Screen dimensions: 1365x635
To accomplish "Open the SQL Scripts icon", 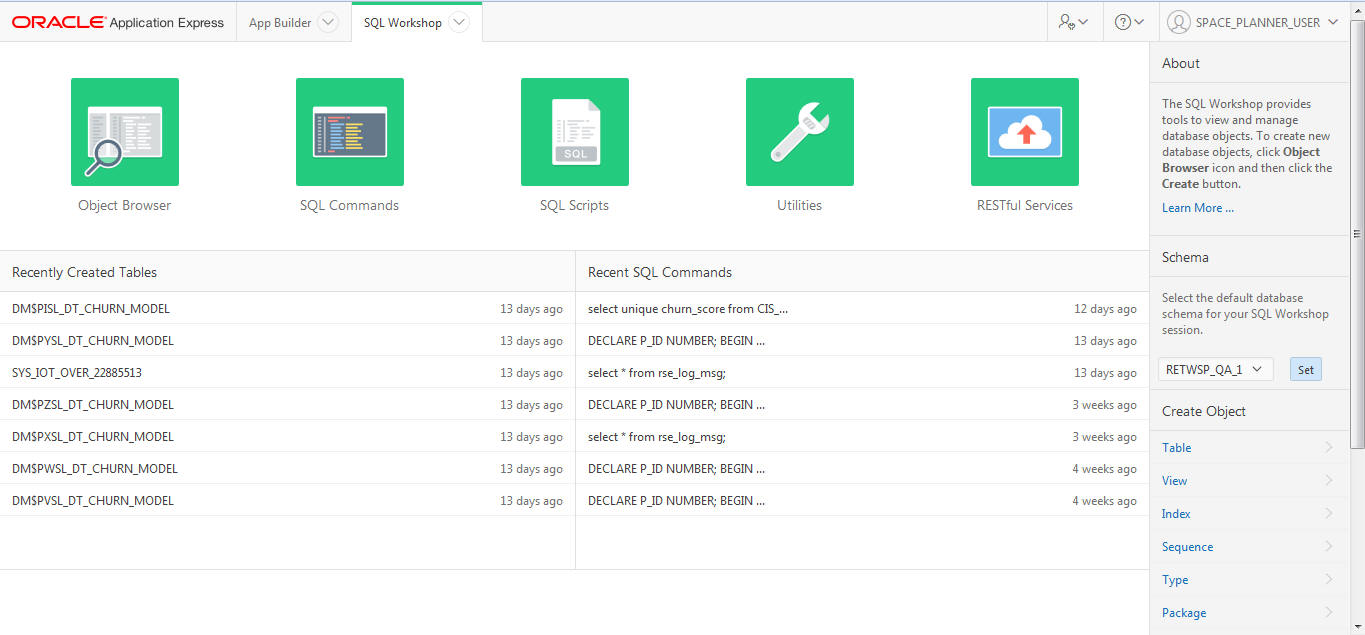I will [x=575, y=132].
